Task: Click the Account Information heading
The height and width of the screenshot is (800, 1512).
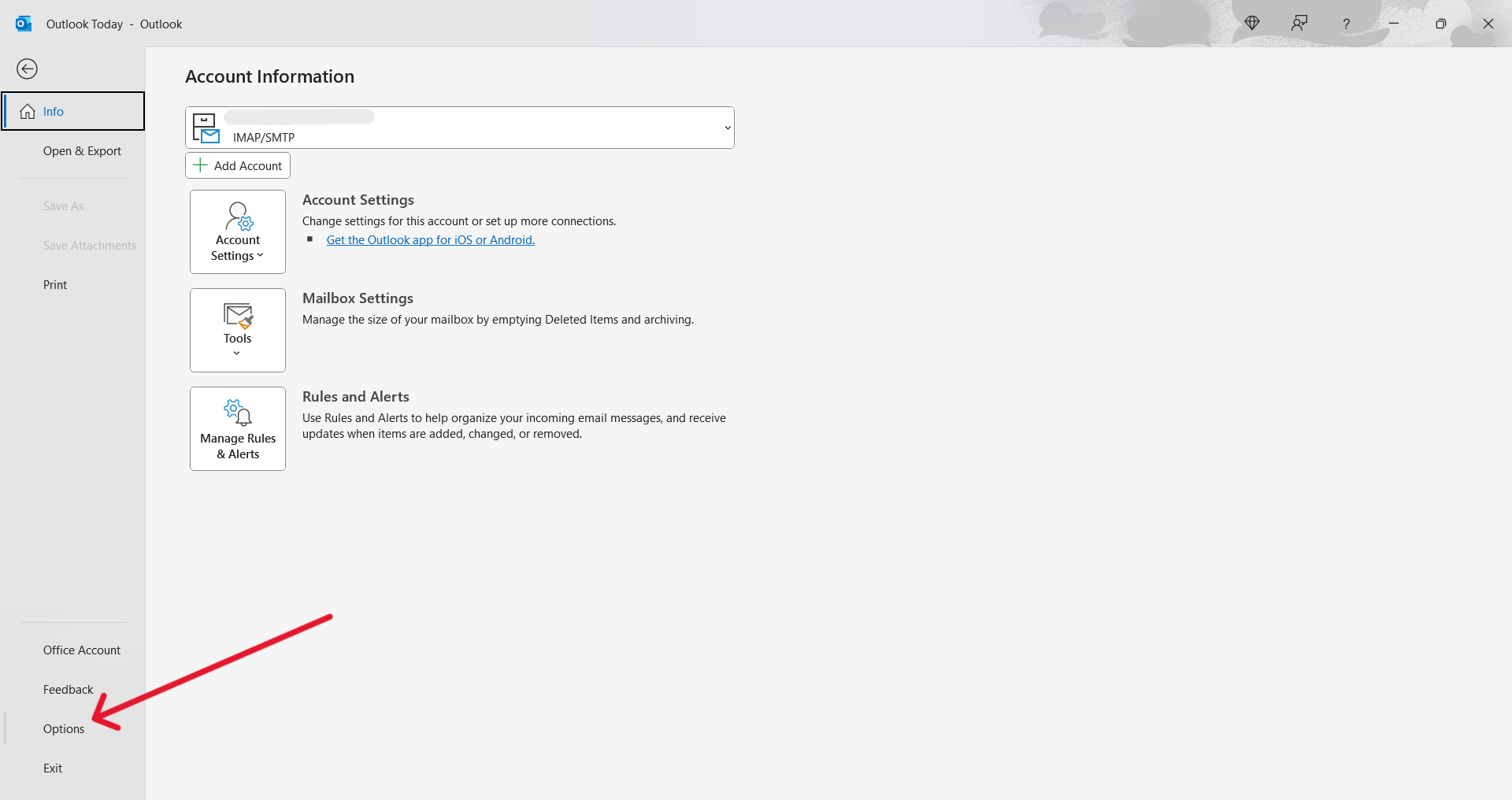Action: click(269, 76)
